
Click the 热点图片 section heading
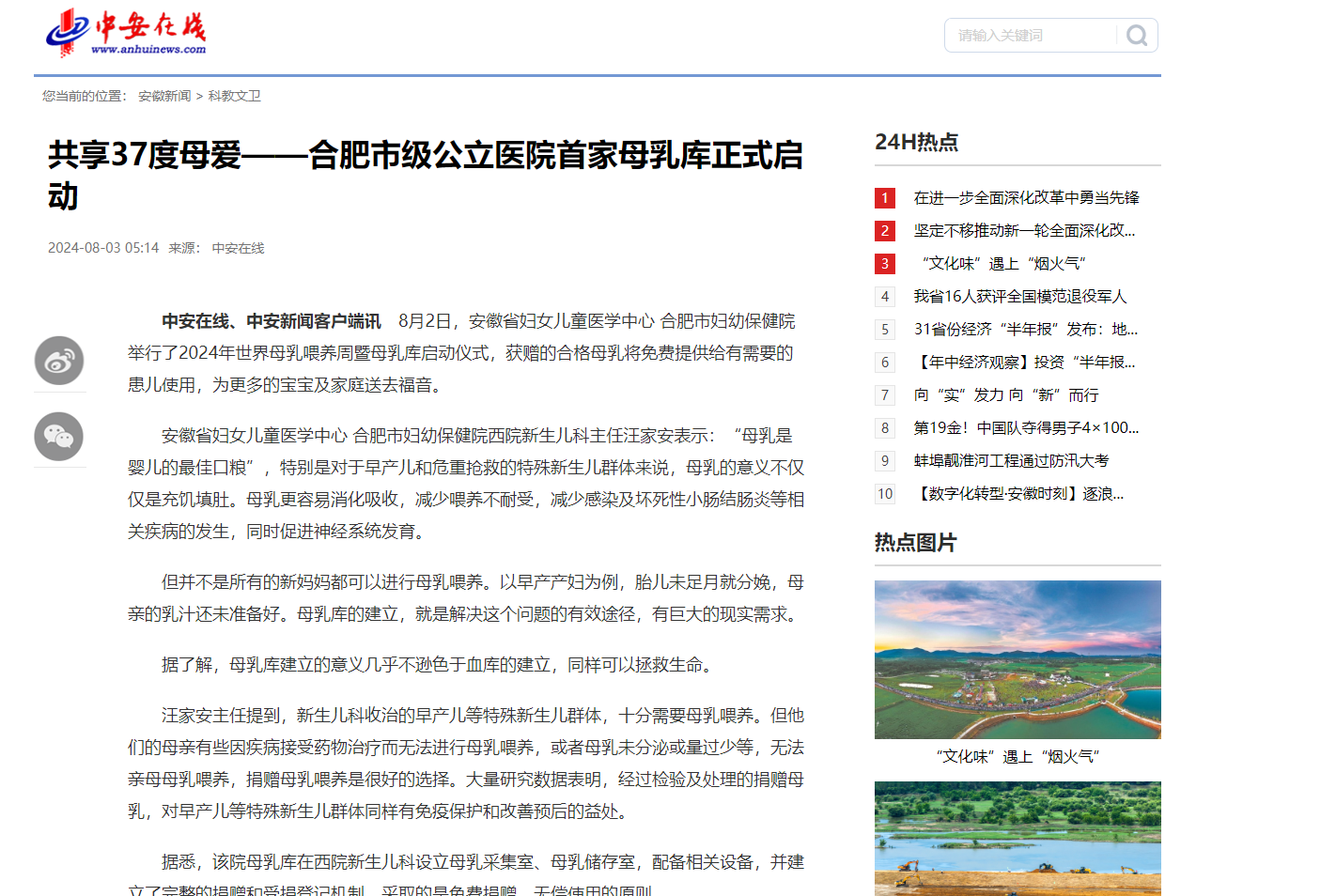pyautogui.click(x=915, y=543)
